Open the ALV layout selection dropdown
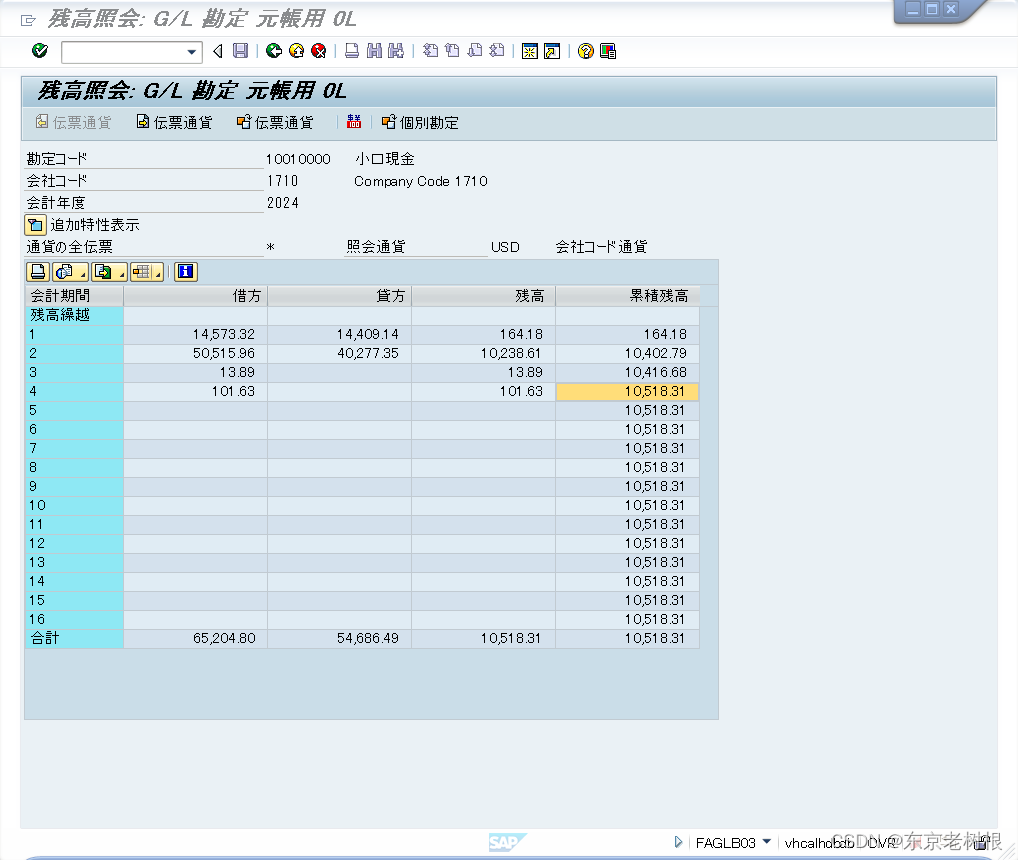Image resolution: width=1018 pixels, height=860 pixels. click(147, 272)
